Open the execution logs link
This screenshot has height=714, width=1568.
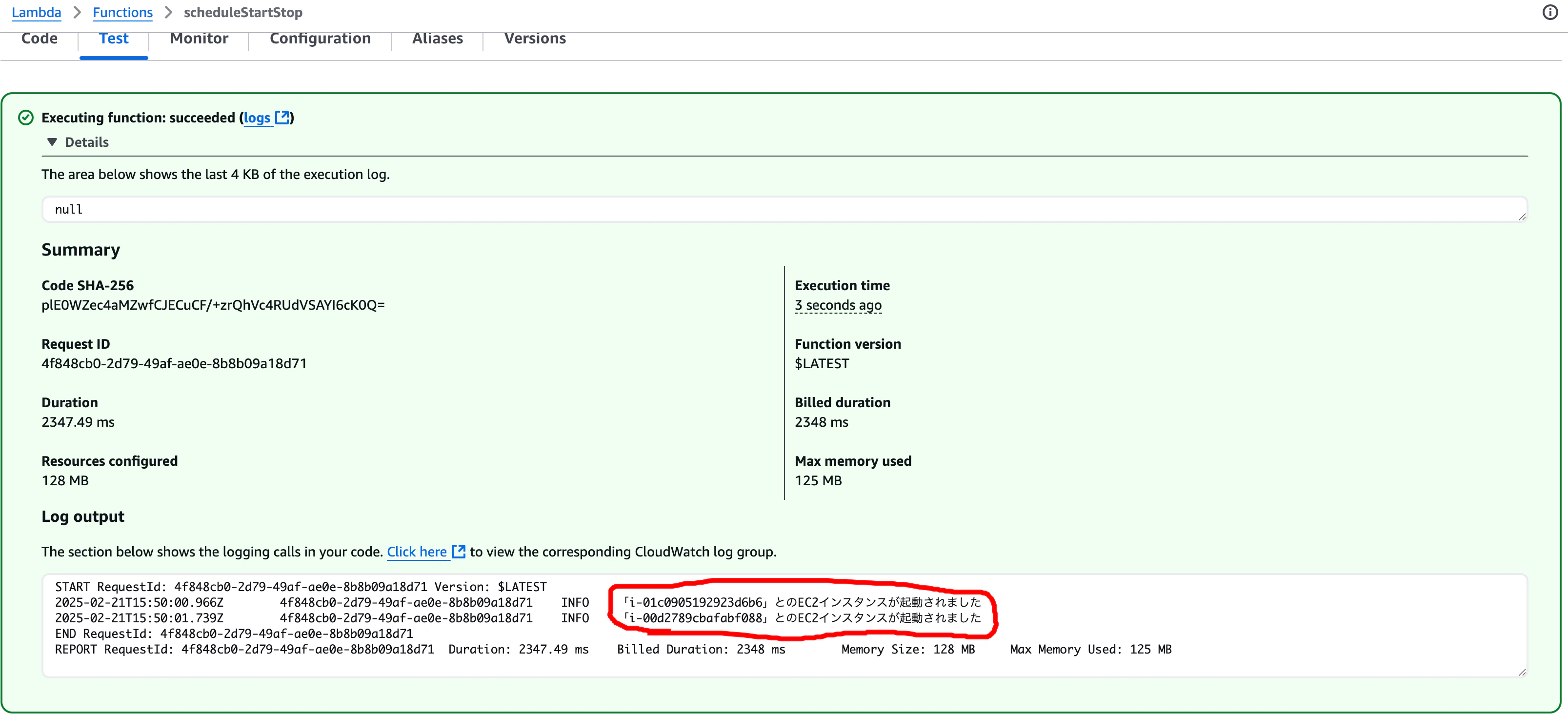point(257,118)
